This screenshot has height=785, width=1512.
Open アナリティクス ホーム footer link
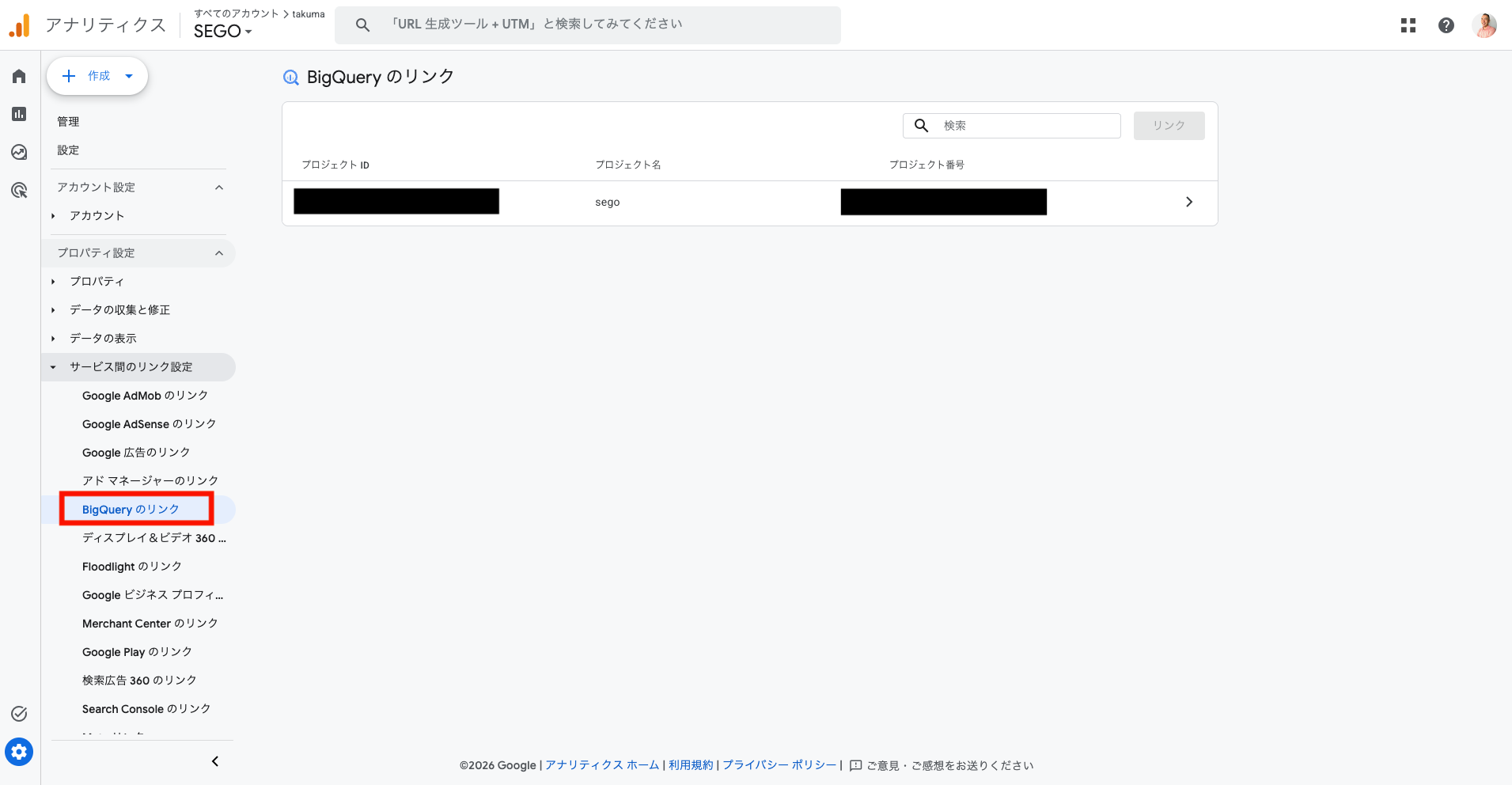602,765
